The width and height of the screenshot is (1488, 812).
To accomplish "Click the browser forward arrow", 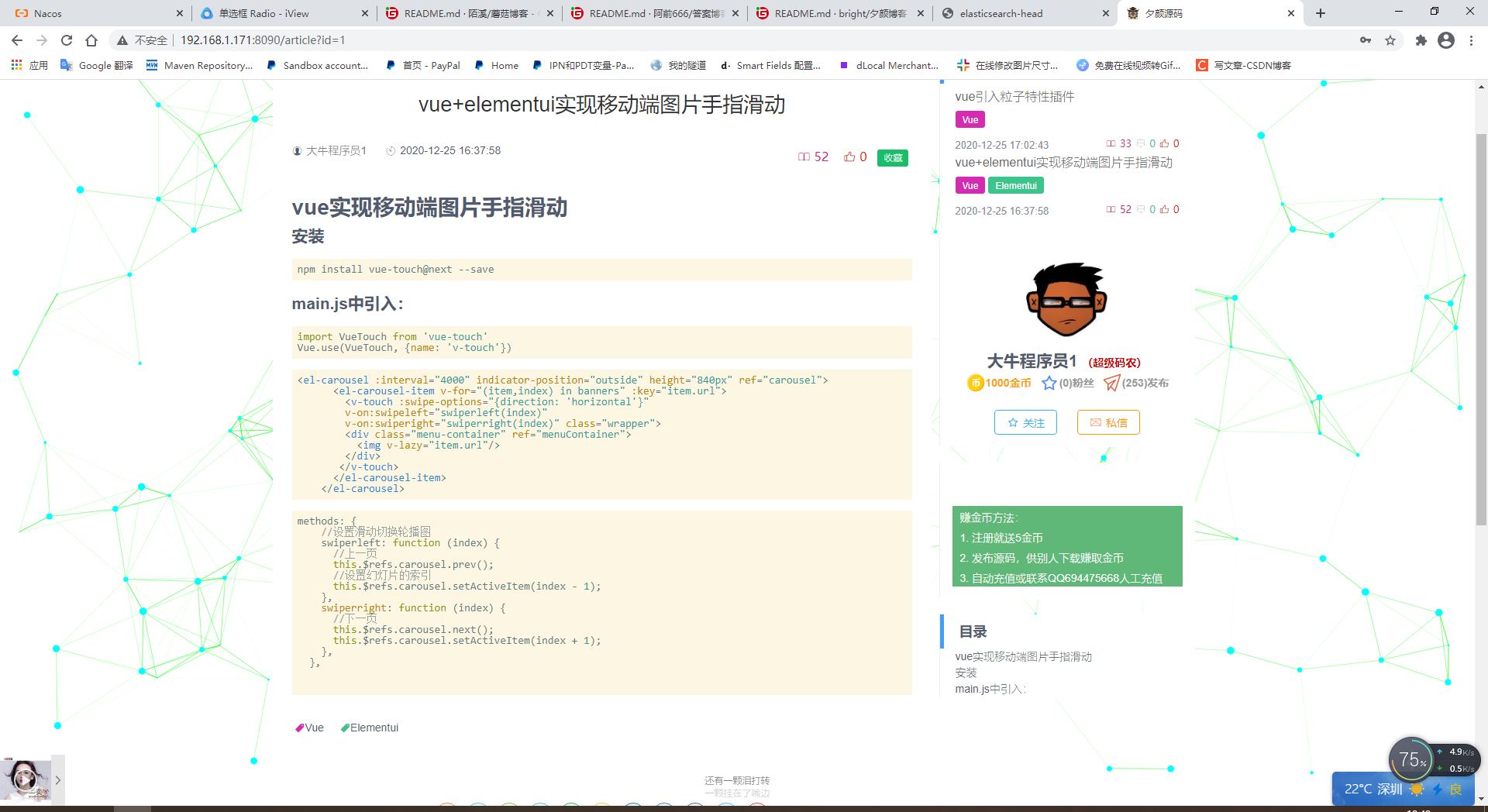I will 42,40.
